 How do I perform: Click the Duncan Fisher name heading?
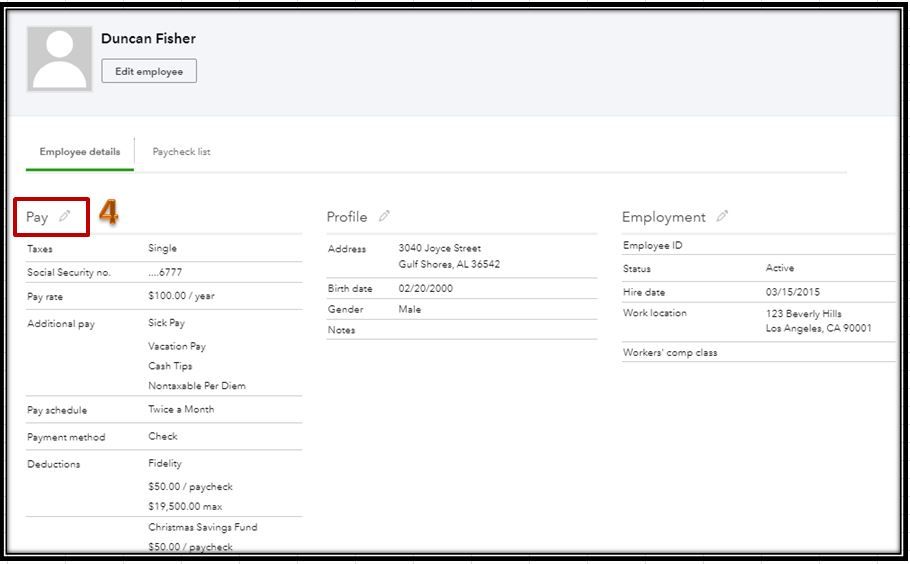click(149, 38)
